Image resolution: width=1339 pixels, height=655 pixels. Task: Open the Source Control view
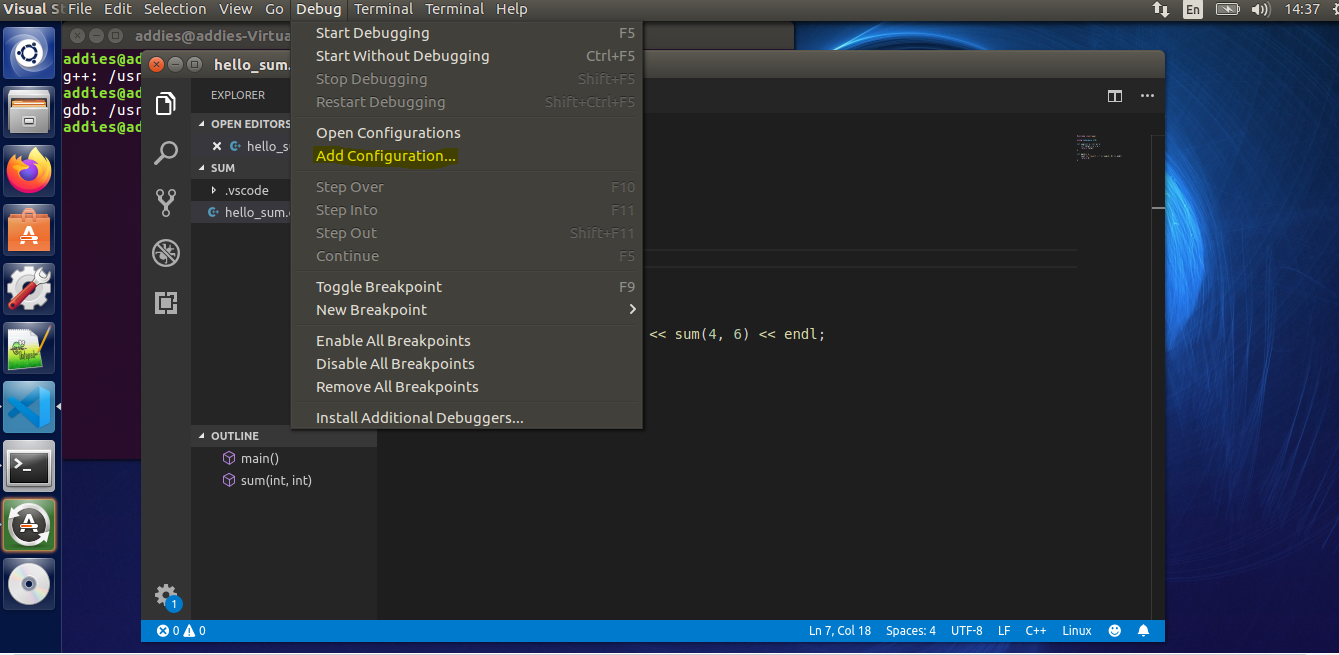[165, 202]
